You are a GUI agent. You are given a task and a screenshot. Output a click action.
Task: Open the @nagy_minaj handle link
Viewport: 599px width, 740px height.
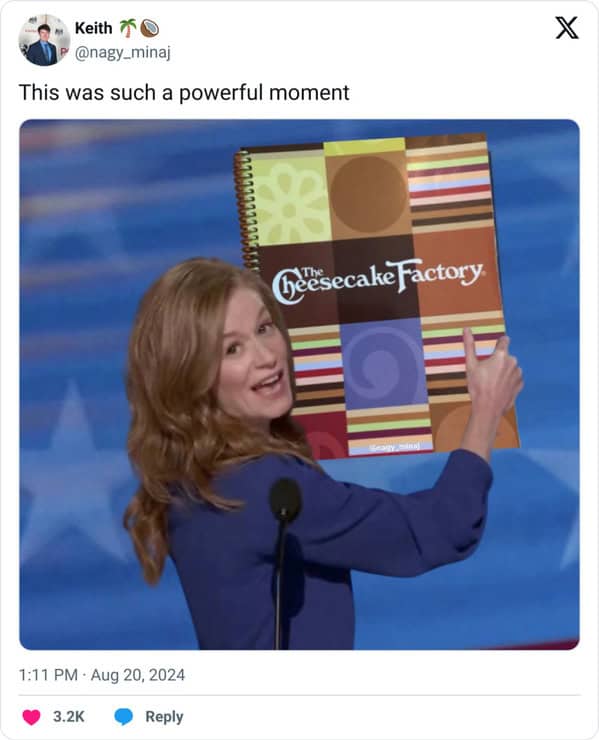tap(123, 52)
